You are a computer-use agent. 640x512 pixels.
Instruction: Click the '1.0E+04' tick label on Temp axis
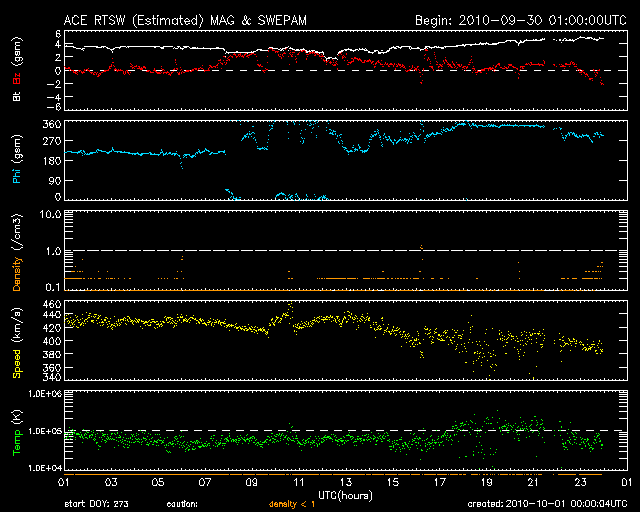45,468
